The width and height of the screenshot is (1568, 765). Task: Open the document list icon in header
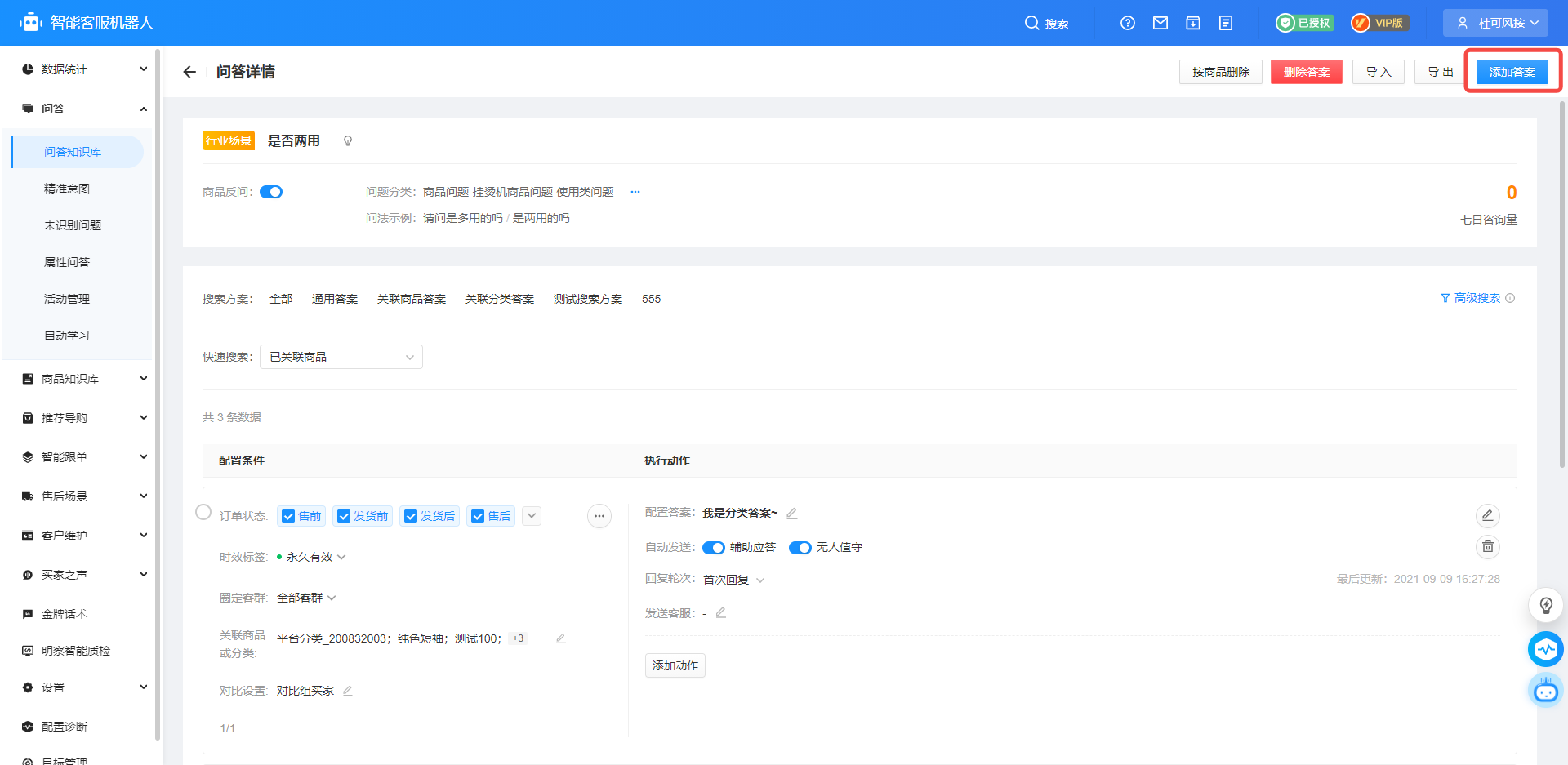click(1226, 23)
